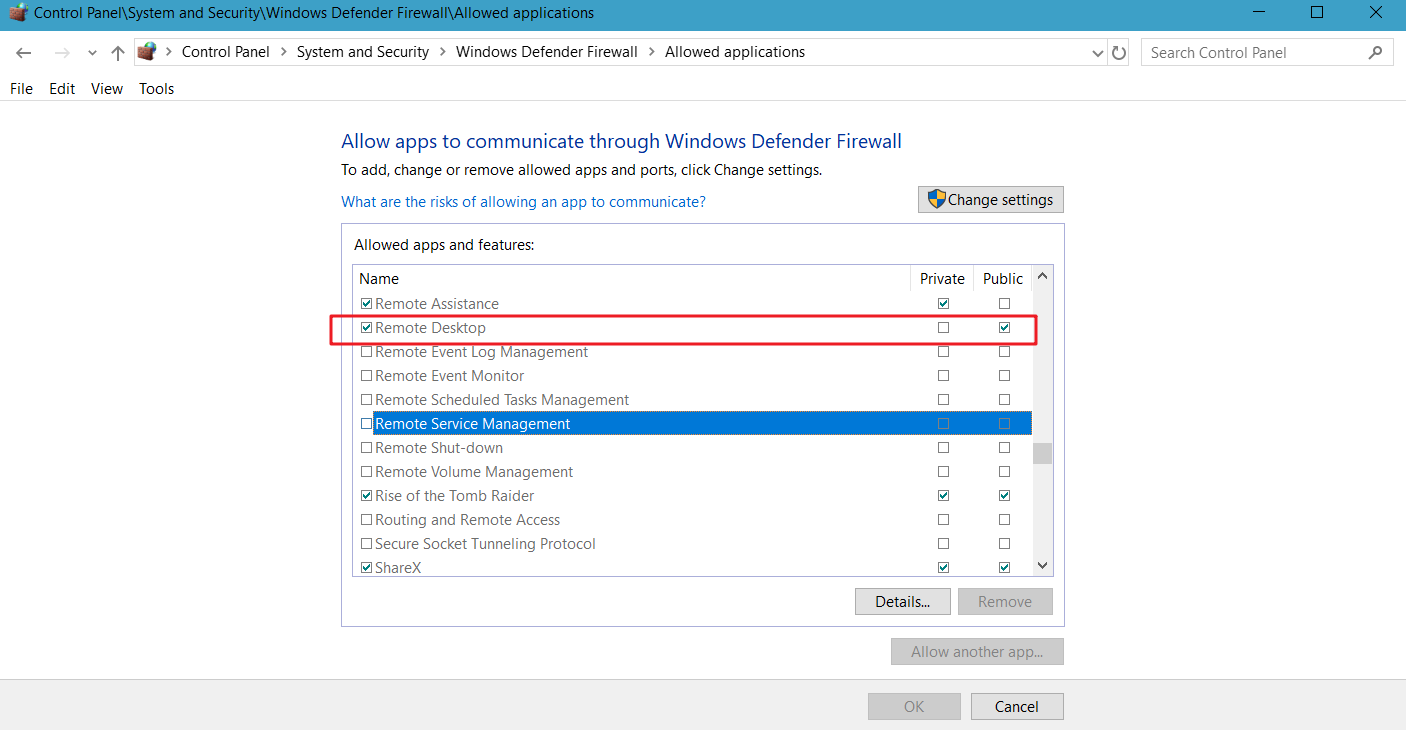Toggle Remote Shut-down name checkbox
The image size is (1406, 730).
click(366, 448)
